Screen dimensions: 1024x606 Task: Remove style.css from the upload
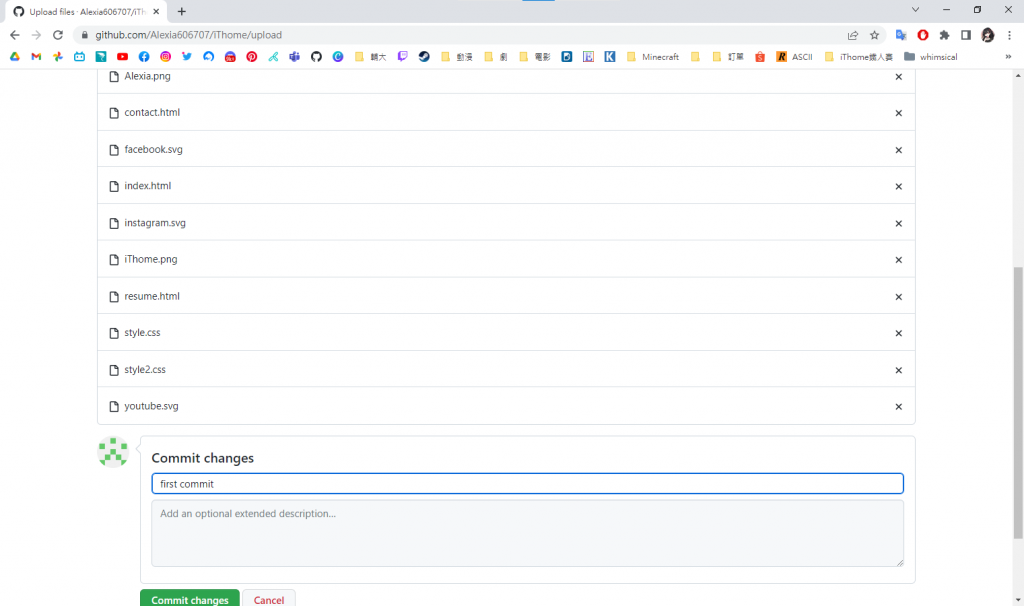point(899,333)
